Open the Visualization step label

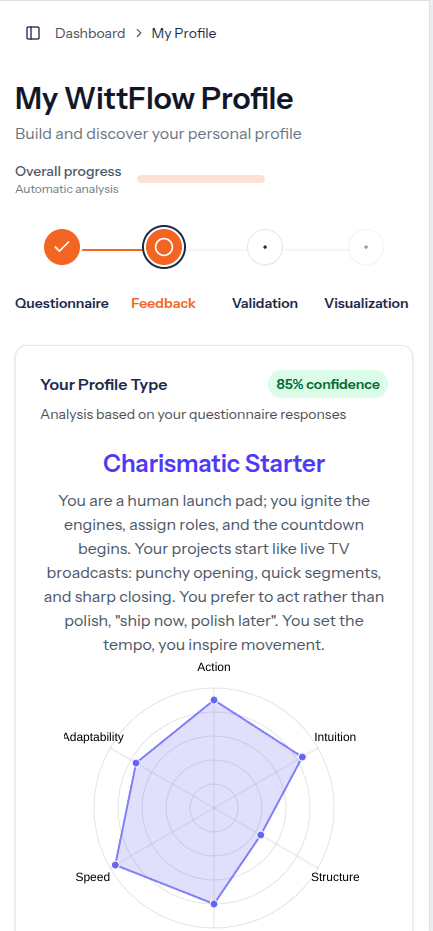(x=366, y=303)
